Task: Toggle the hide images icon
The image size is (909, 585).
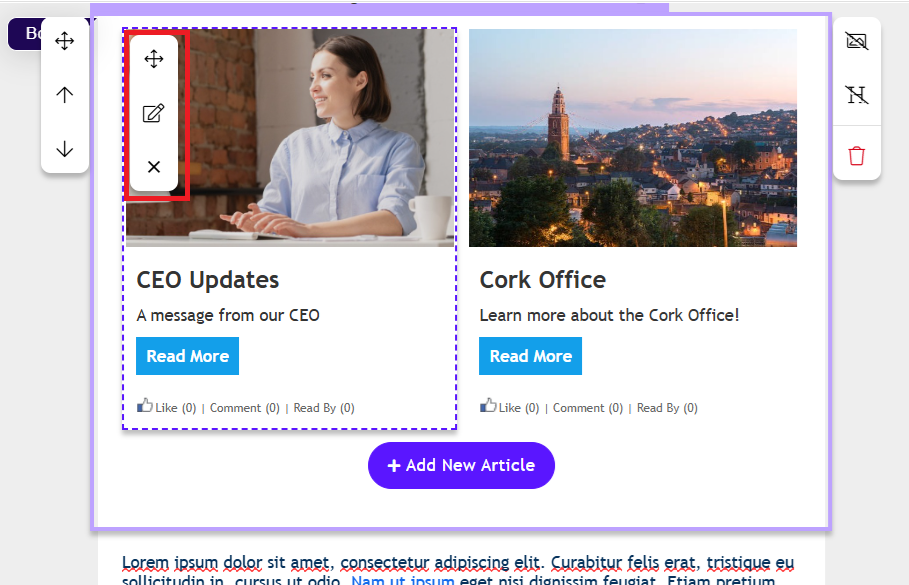Action: (857, 41)
